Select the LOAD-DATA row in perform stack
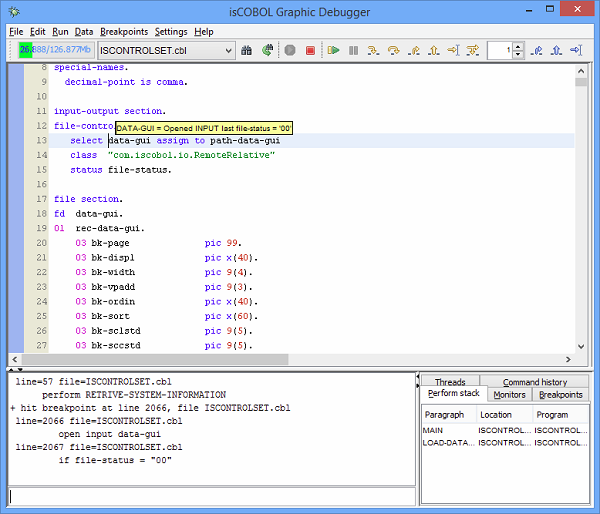600x514 pixels. click(447, 442)
